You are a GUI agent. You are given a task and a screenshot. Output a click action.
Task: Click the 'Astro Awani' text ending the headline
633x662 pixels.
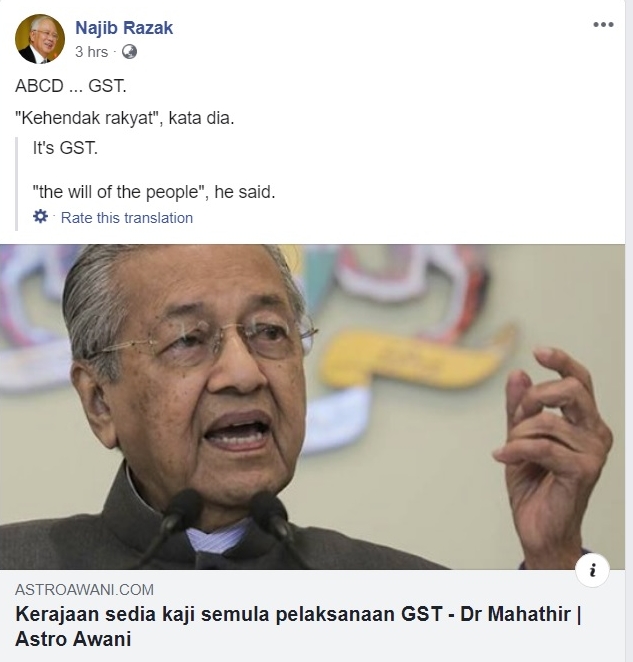73,639
